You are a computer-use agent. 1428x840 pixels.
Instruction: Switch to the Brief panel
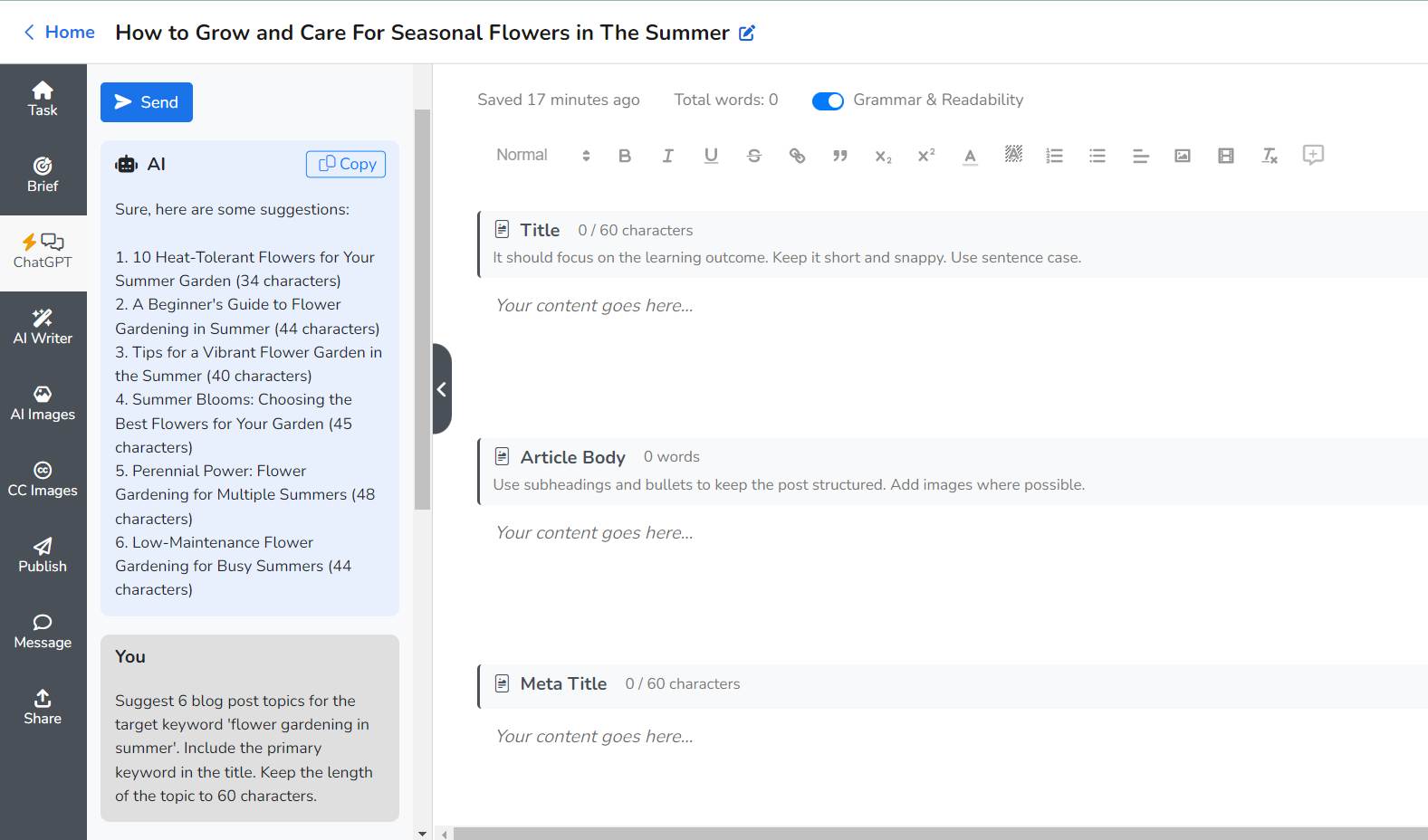point(43,173)
